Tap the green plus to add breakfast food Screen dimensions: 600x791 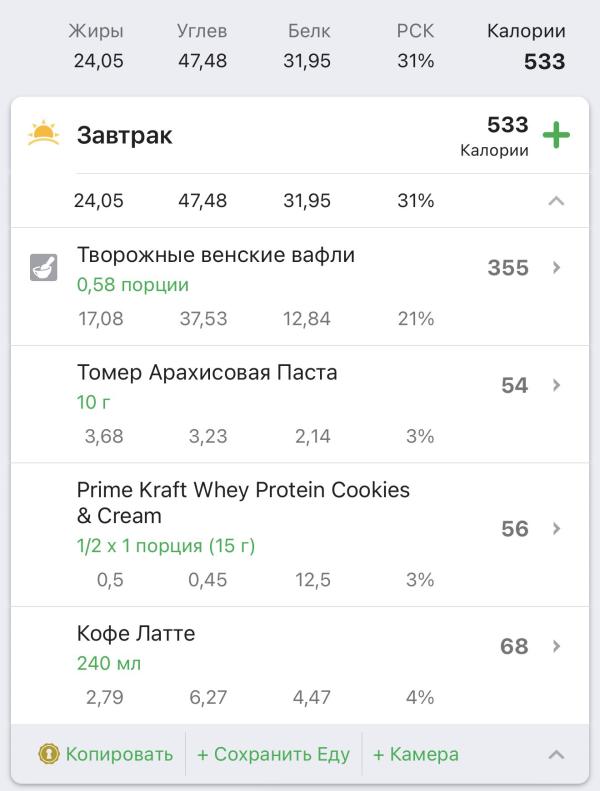[556, 135]
